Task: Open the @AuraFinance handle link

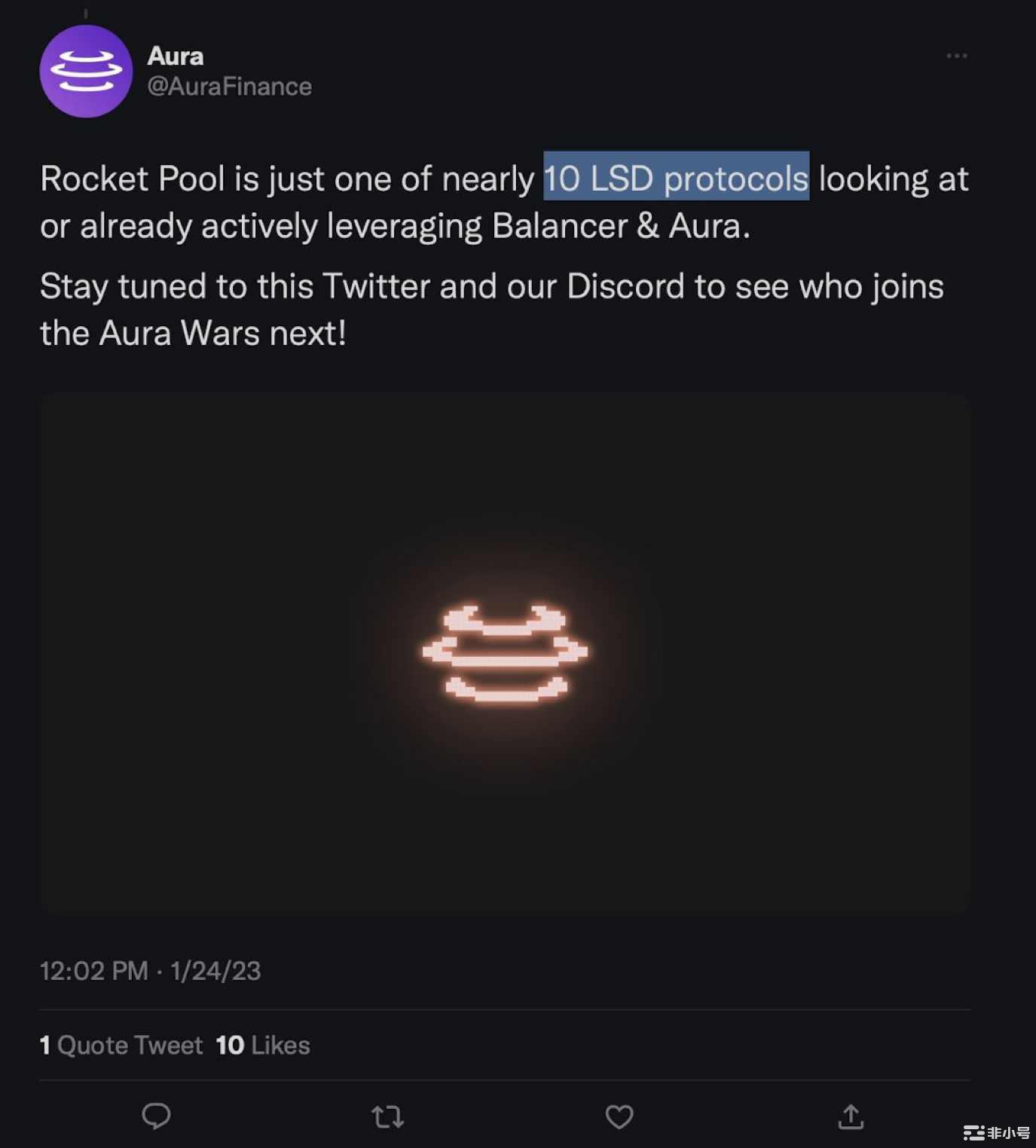Action: [229, 87]
